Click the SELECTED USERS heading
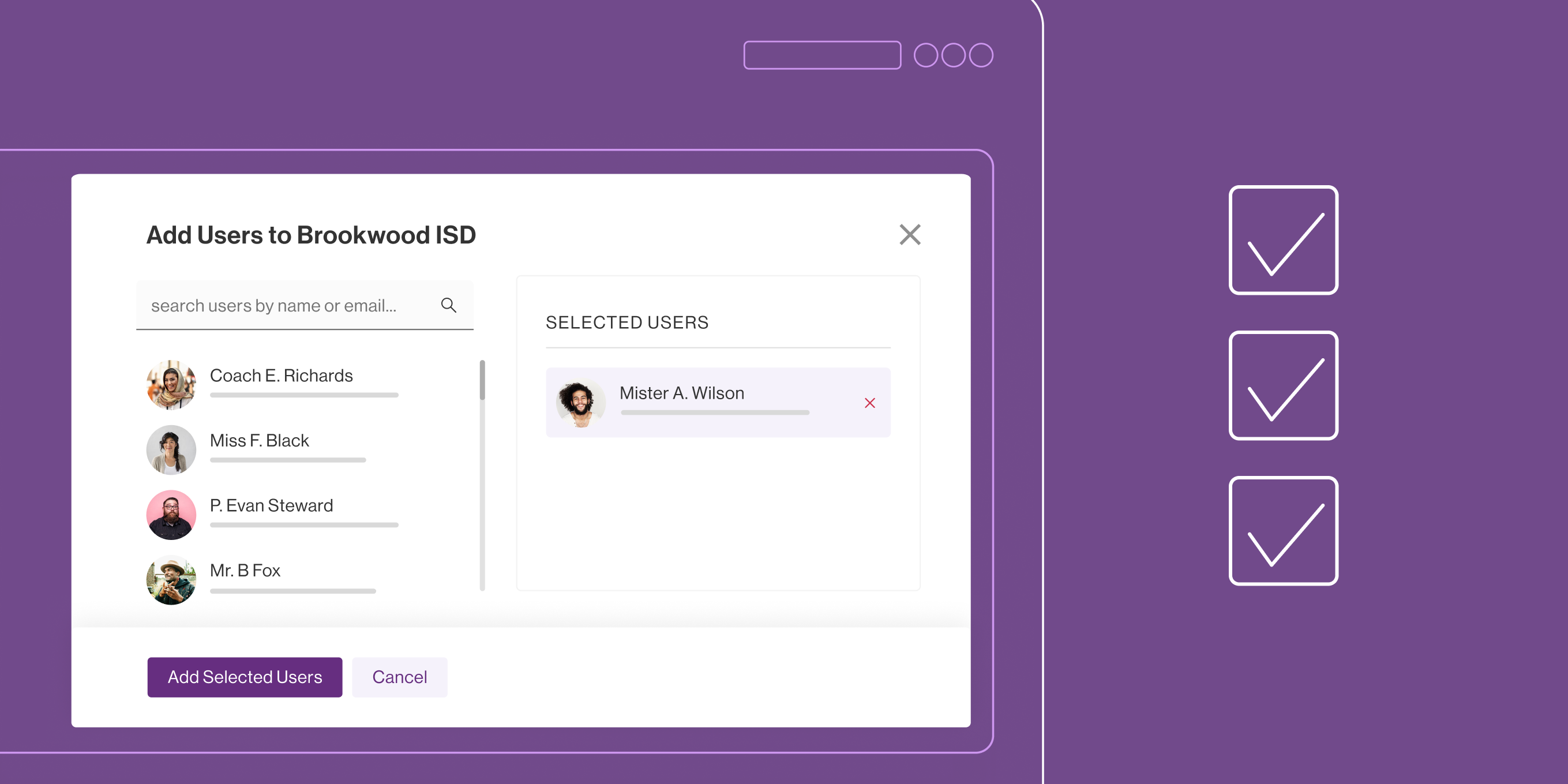The height and width of the screenshot is (784, 1568). 627,322
